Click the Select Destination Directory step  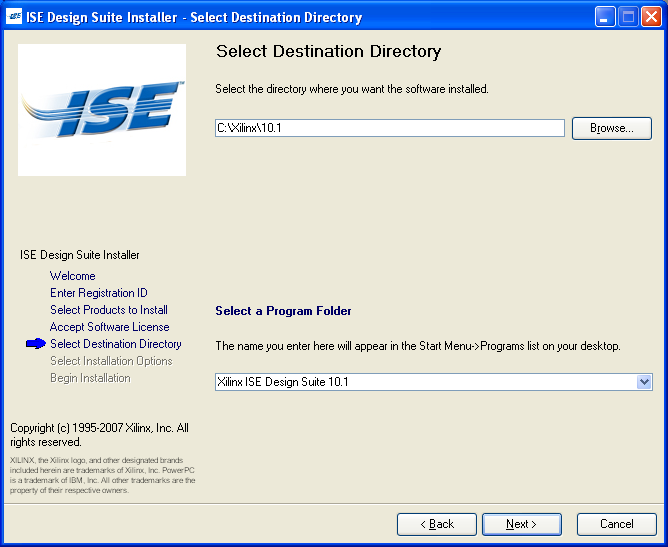[x=116, y=344]
